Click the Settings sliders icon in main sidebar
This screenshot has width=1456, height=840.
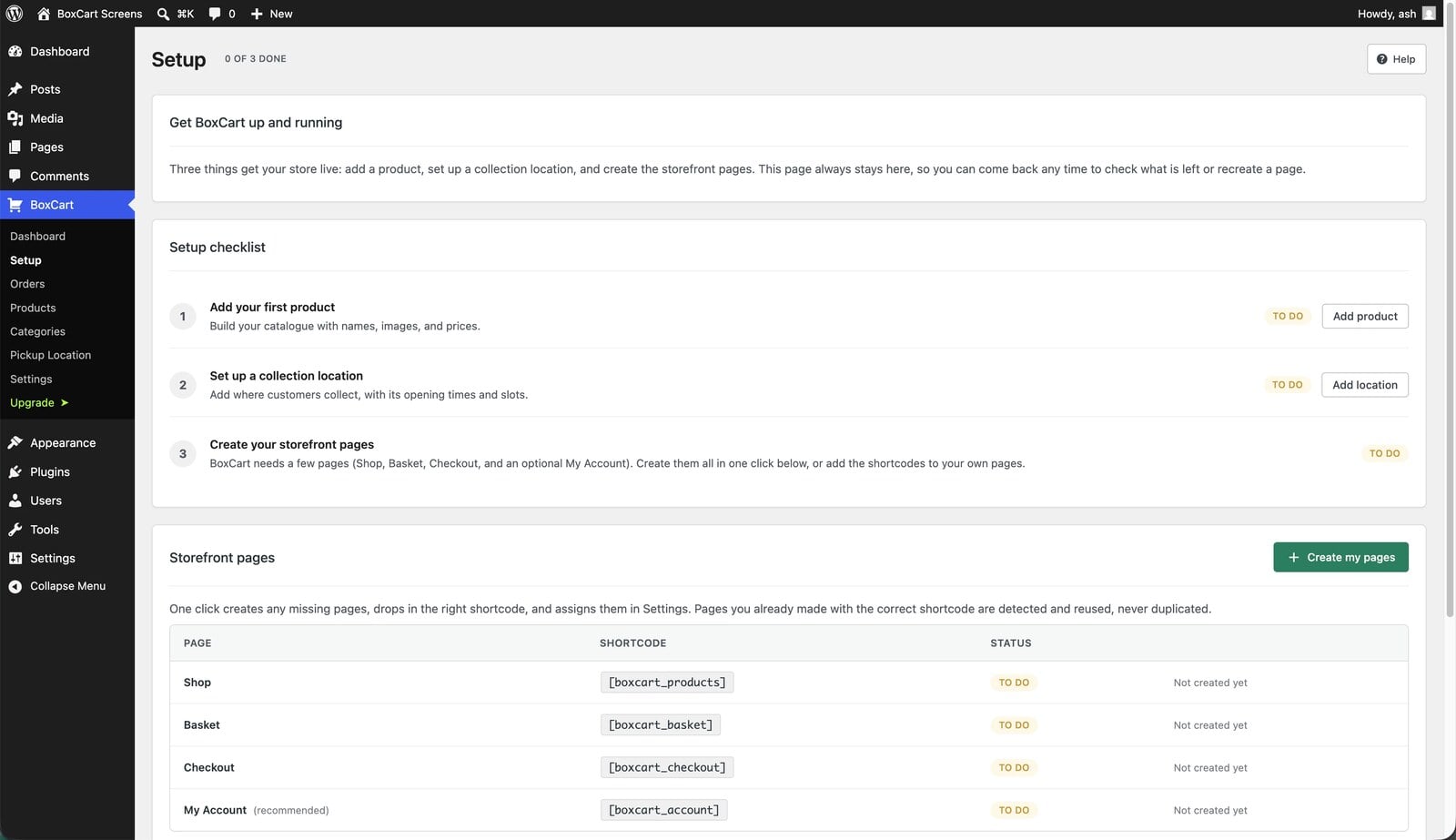(15, 558)
